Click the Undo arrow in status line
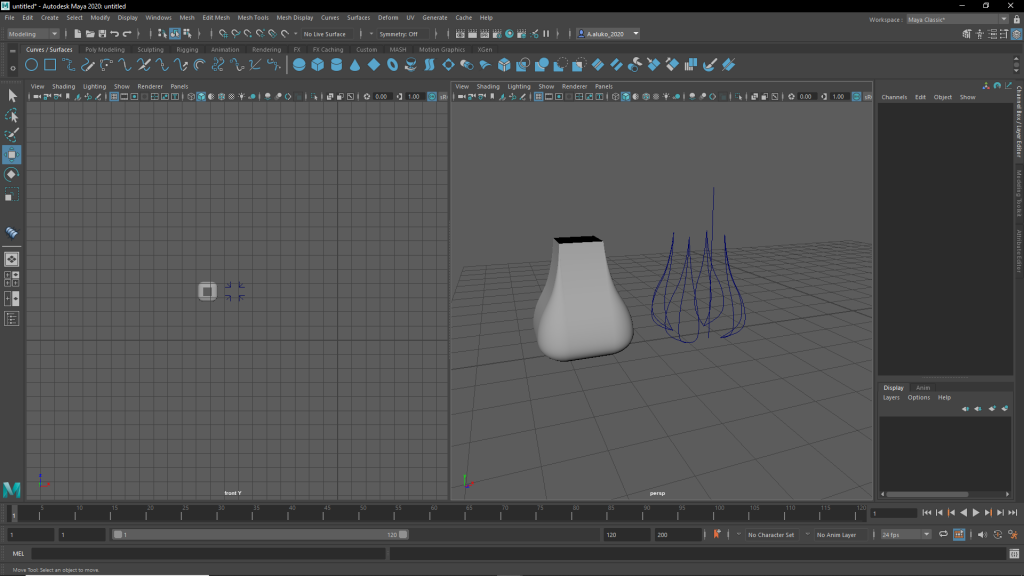The image size is (1024, 576). [x=115, y=34]
